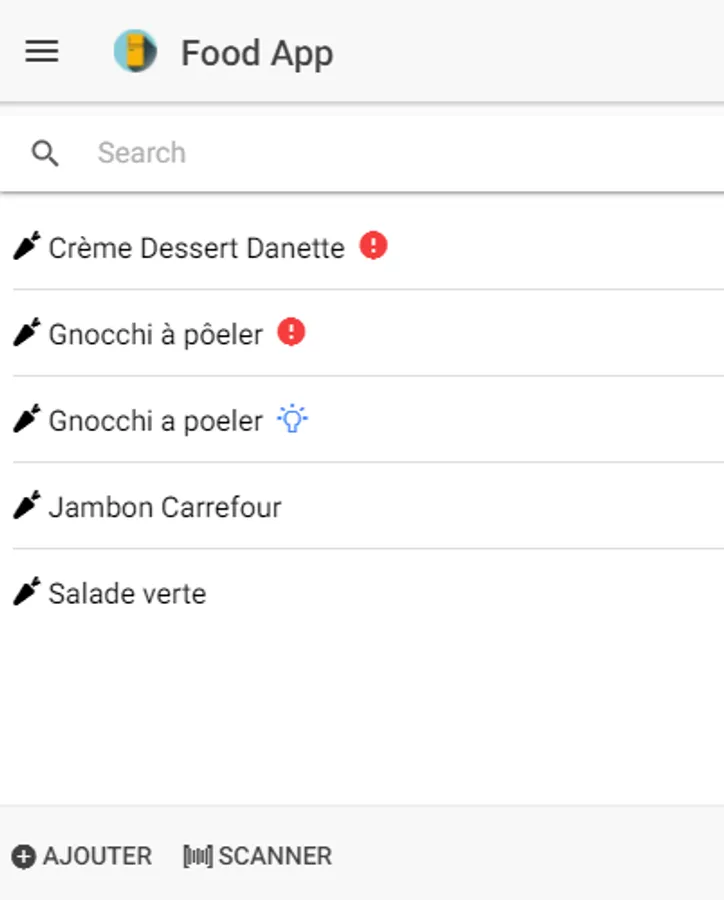Click the carrot icon beside Jambon Carrefour

click(x=27, y=506)
